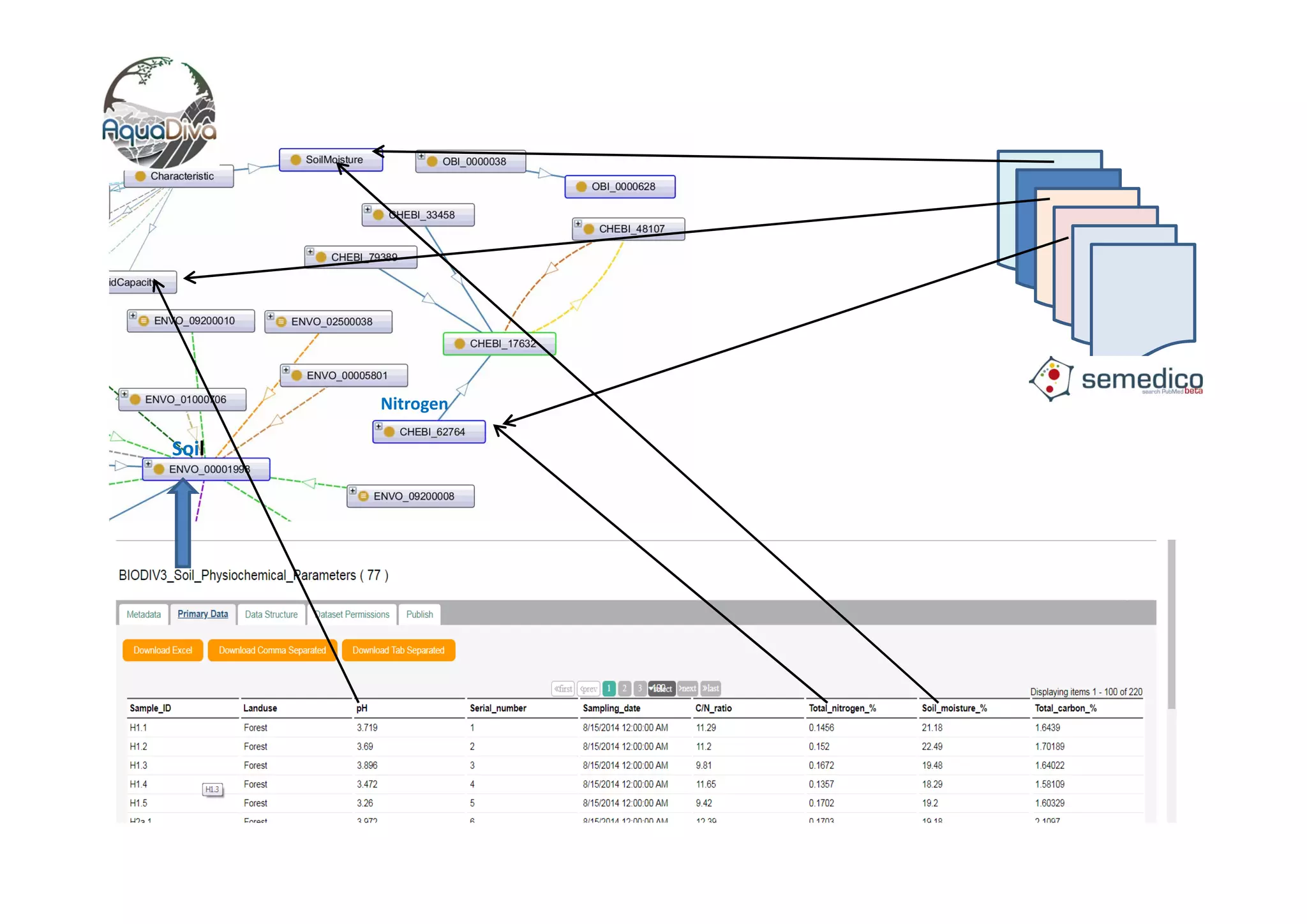
Task: Open the items-per-page select dropdown
Action: coord(662,689)
